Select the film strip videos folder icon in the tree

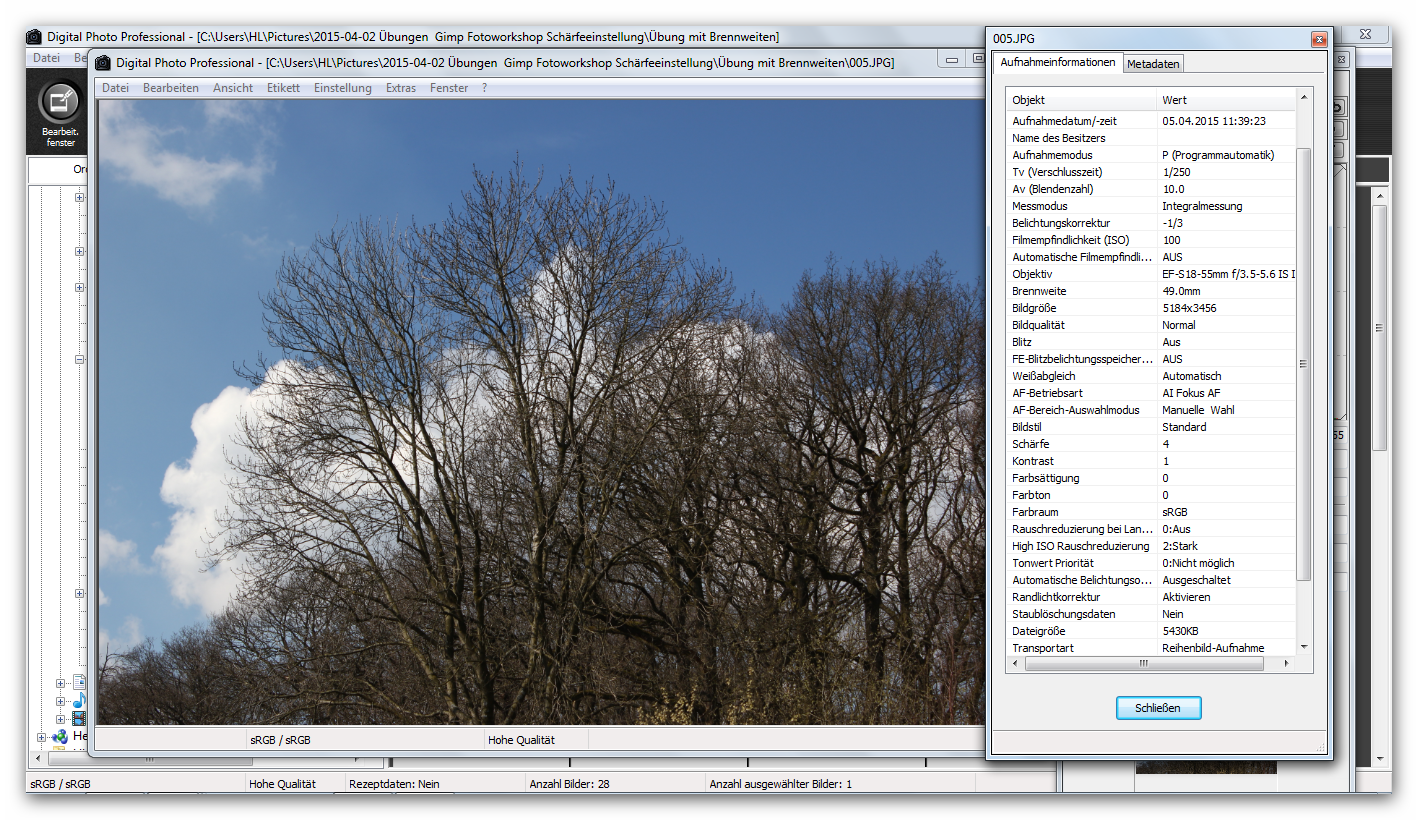(79, 718)
